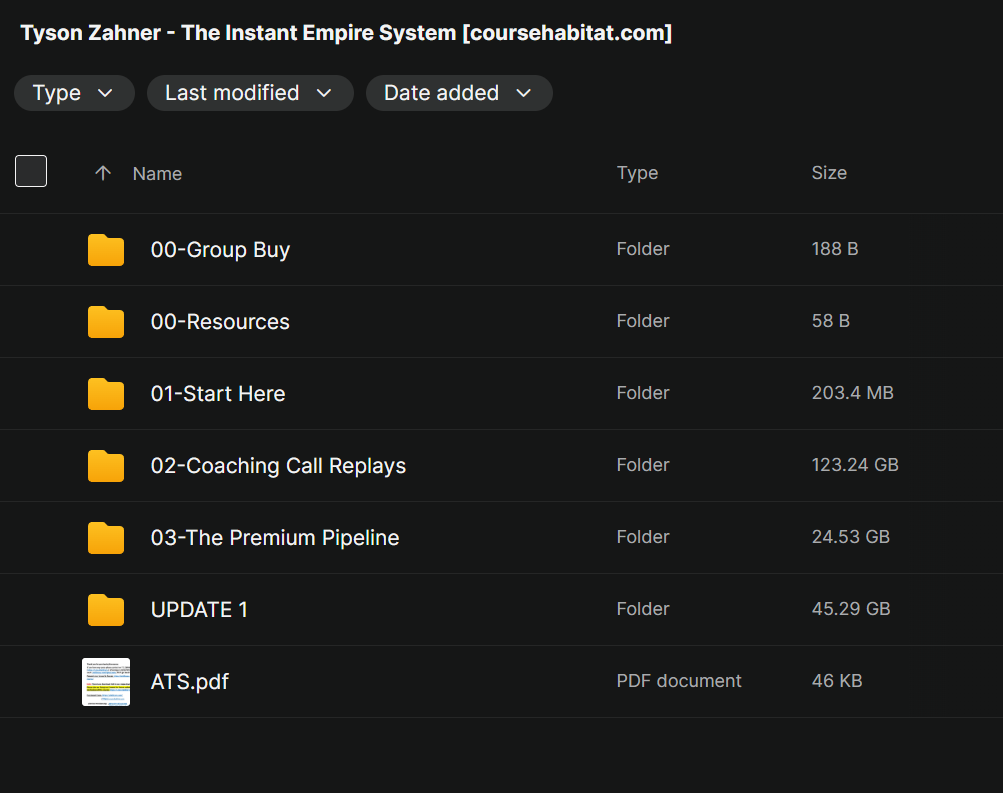
Task: Toggle sort direction arrow next to Name
Action: [103, 173]
